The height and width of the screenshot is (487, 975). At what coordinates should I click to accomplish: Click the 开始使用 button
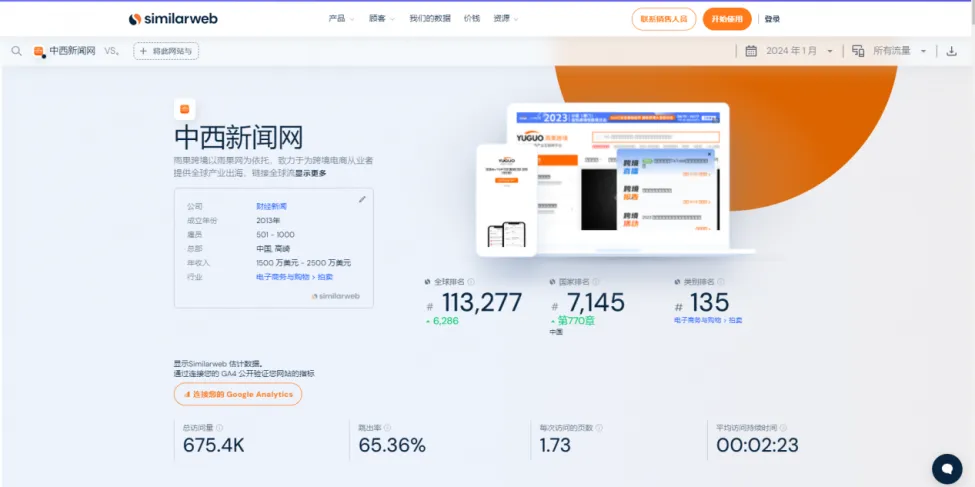(x=727, y=19)
